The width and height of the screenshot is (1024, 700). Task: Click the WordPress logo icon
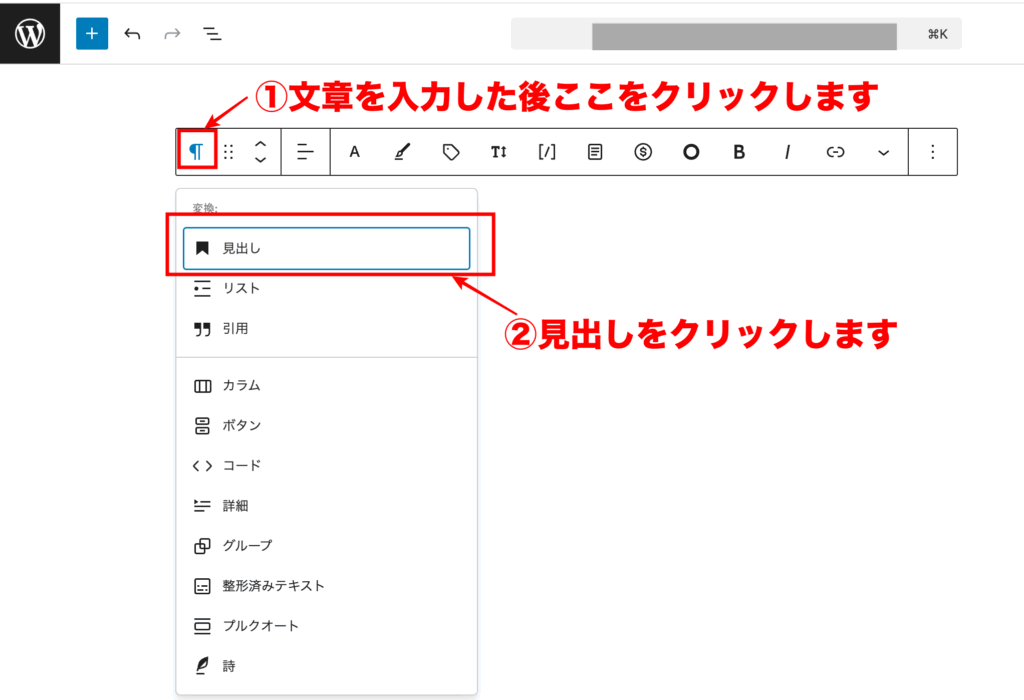tap(30, 33)
